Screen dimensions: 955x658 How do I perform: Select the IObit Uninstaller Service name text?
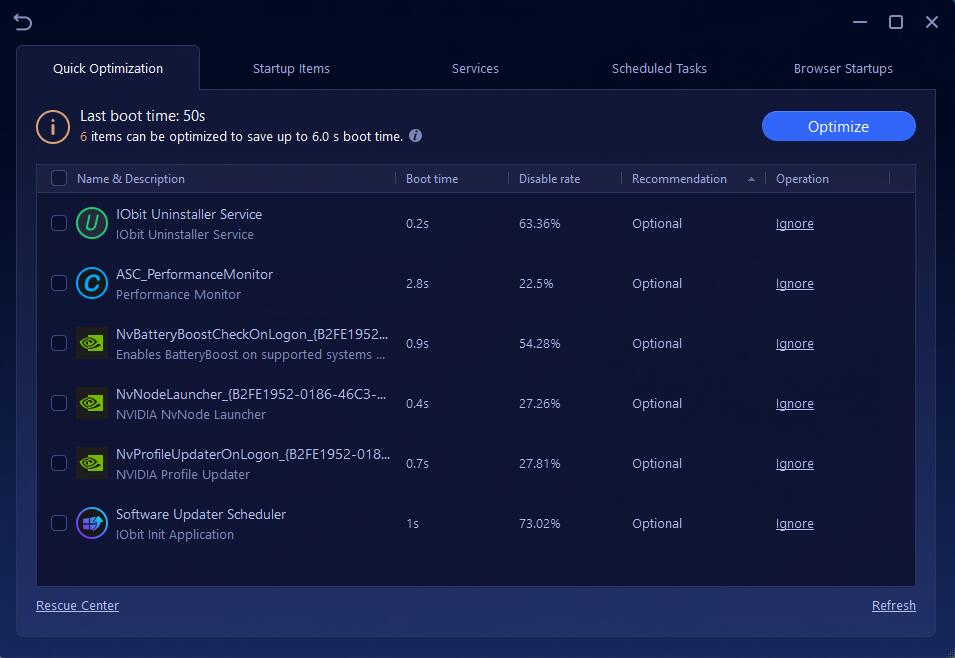pyautogui.click(x=189, y=214)
